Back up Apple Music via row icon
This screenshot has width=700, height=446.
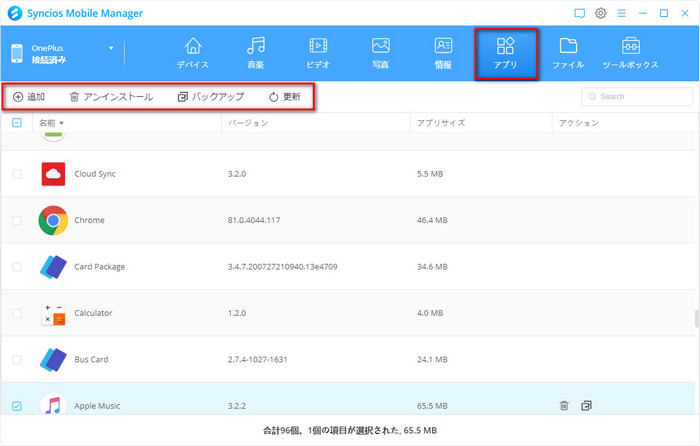587,405
